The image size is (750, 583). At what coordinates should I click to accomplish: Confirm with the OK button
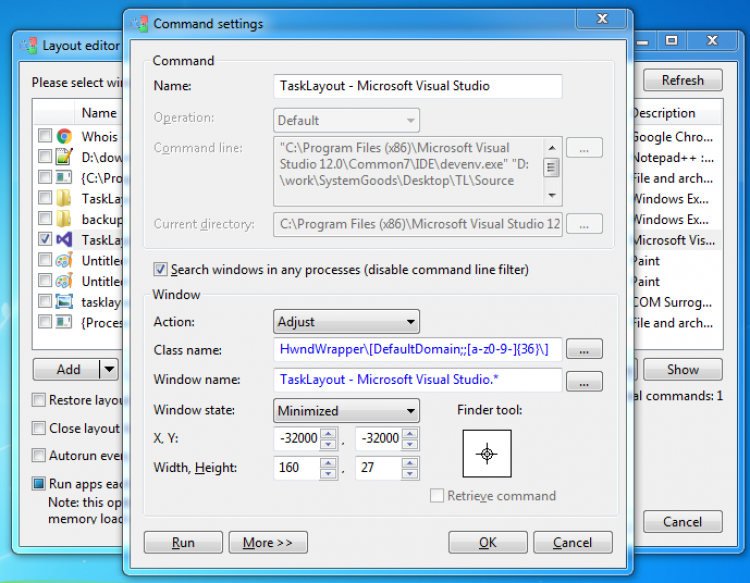point(488,542)
